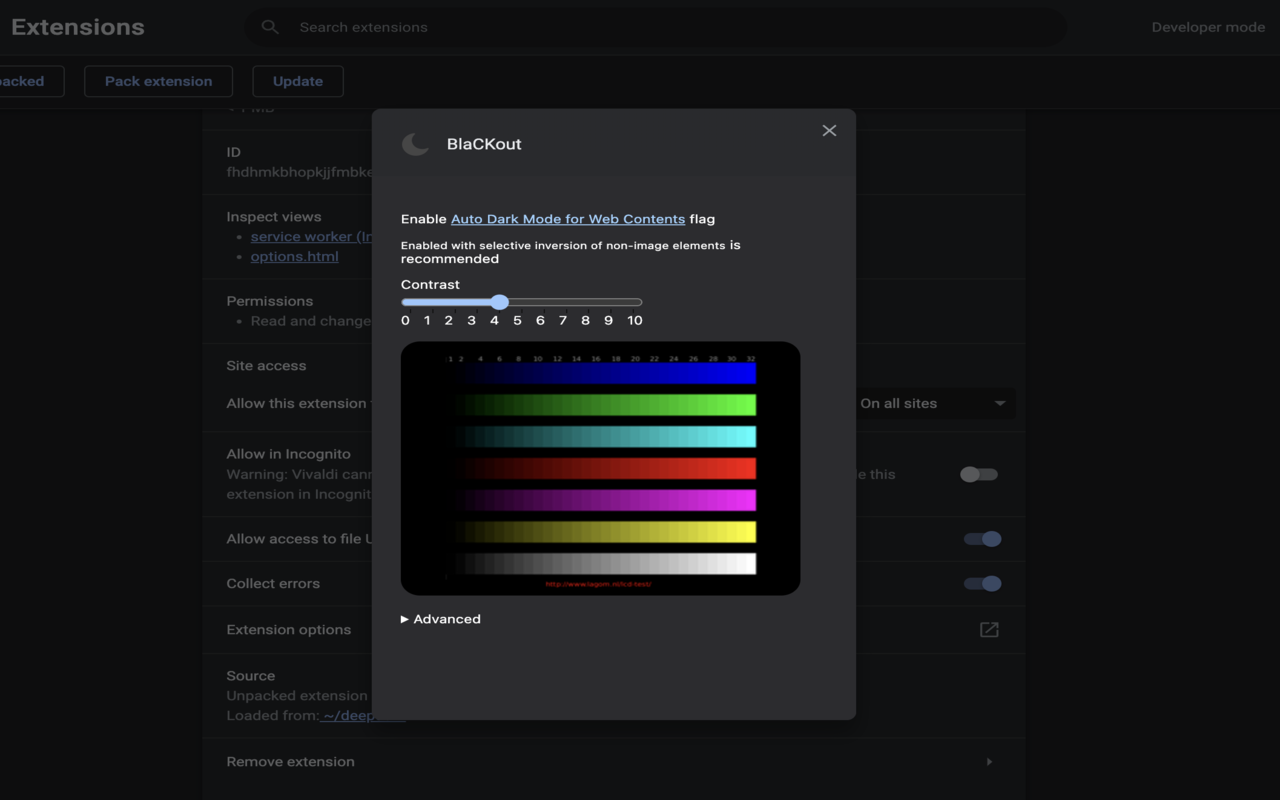Open Auto Dark Mode for Web Contents link
The height and width of the screenshot is (800, 1280).
(x=567, y=219)
